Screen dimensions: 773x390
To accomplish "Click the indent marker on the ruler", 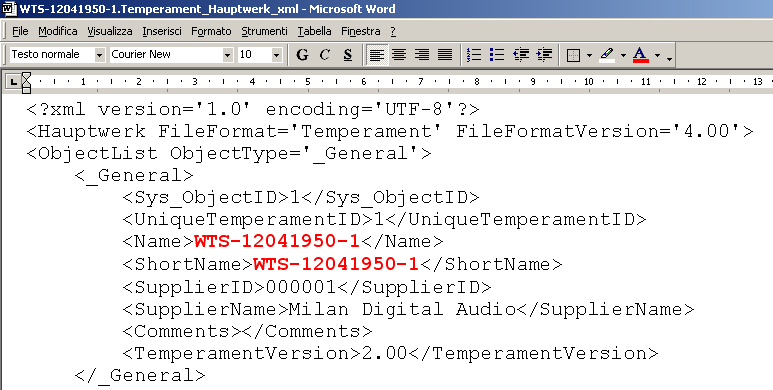I will point(26,82).
